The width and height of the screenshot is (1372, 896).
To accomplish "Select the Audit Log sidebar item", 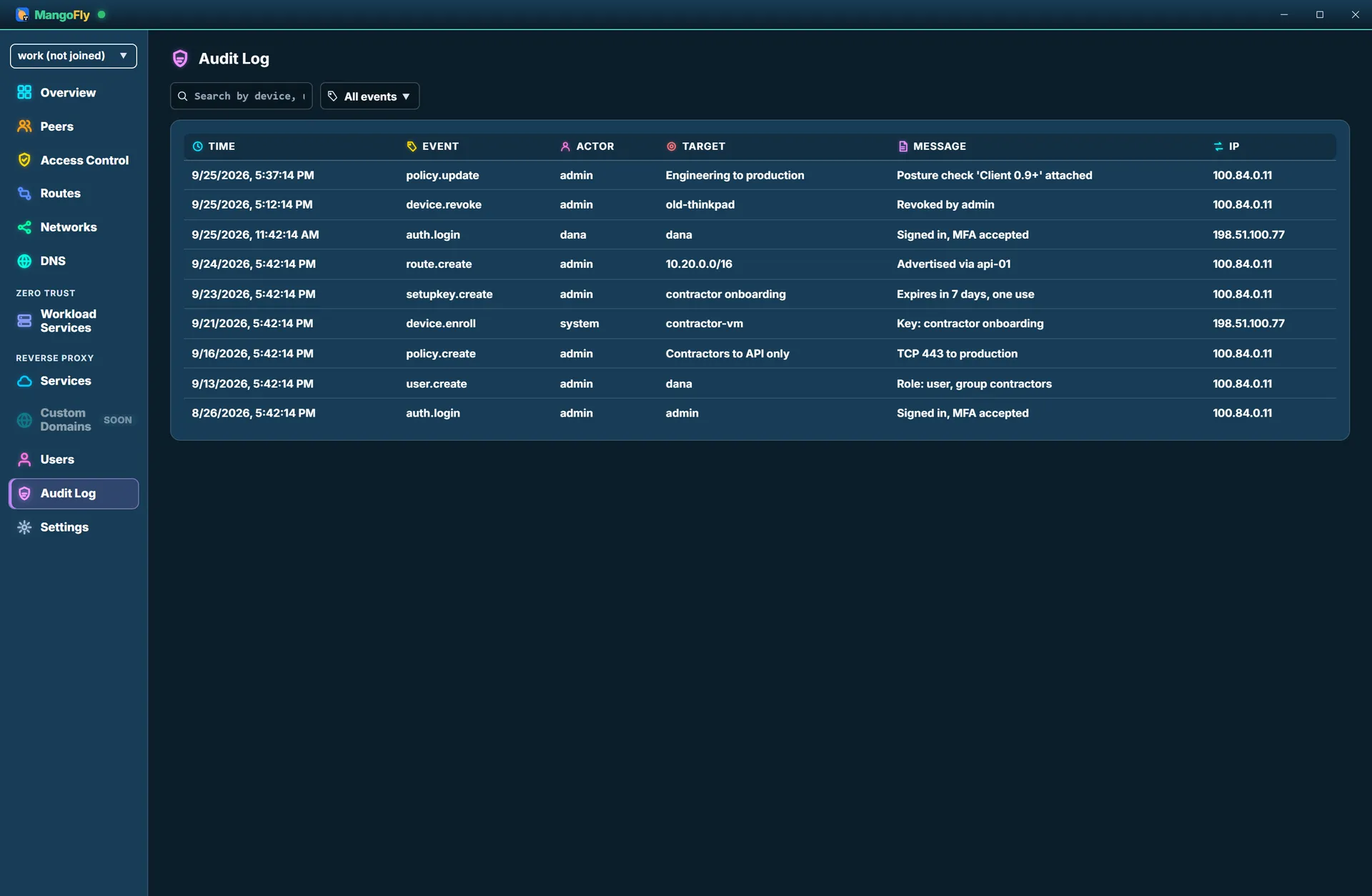I will [x=74, y=494].
